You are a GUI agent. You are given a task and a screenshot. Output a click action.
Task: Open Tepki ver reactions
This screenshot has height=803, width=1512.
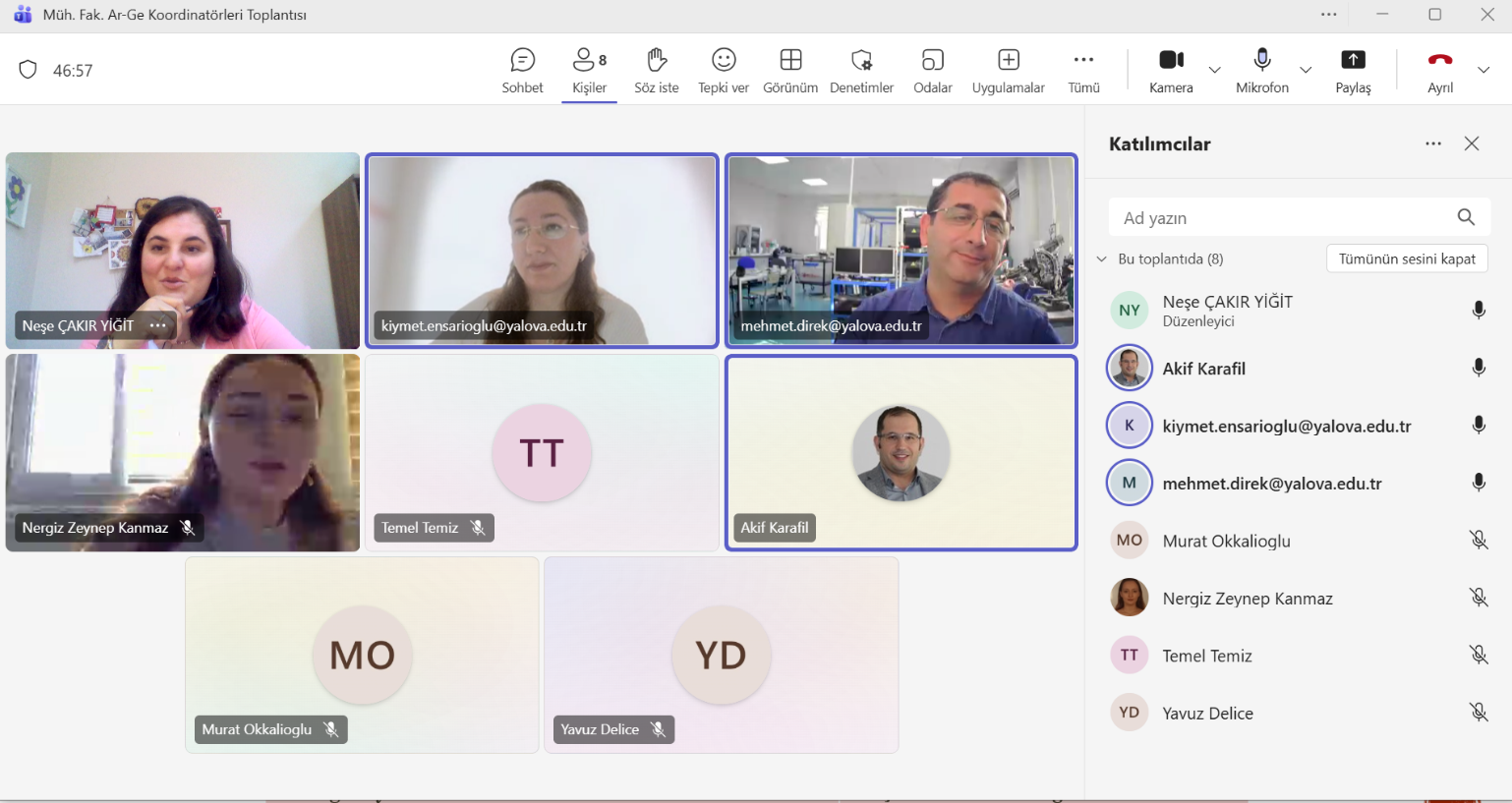[723, 71]
